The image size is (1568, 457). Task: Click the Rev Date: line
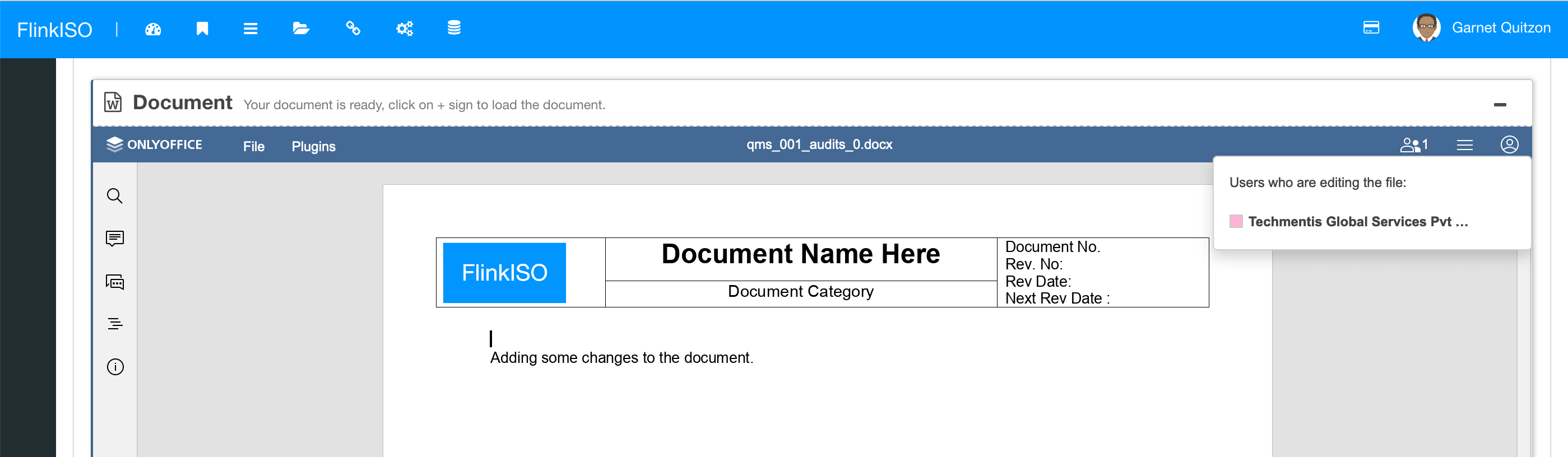tap(1038, 282)
